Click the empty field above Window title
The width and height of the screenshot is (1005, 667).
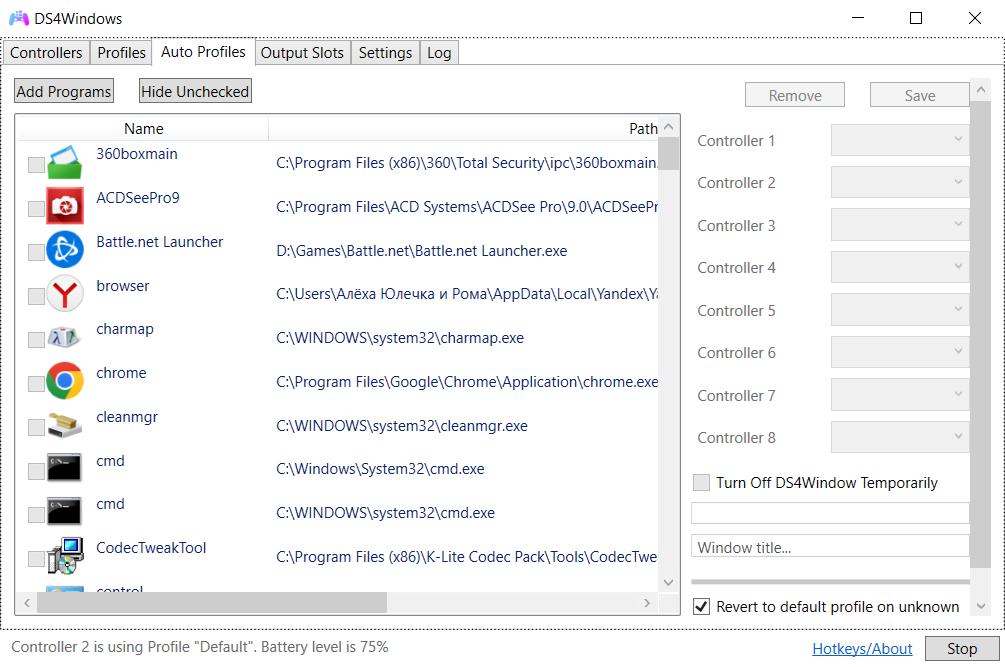click(830, 513)
